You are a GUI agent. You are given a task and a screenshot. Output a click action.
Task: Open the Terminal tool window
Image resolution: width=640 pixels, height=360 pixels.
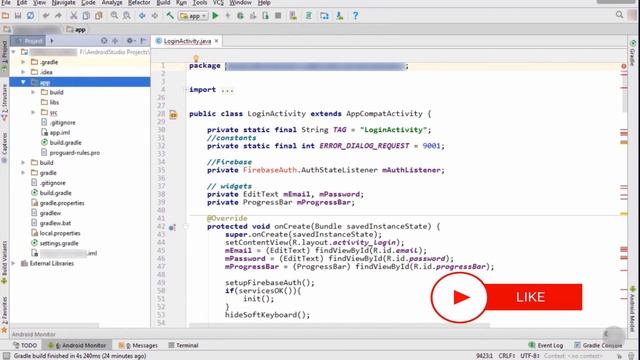[183, 345]
